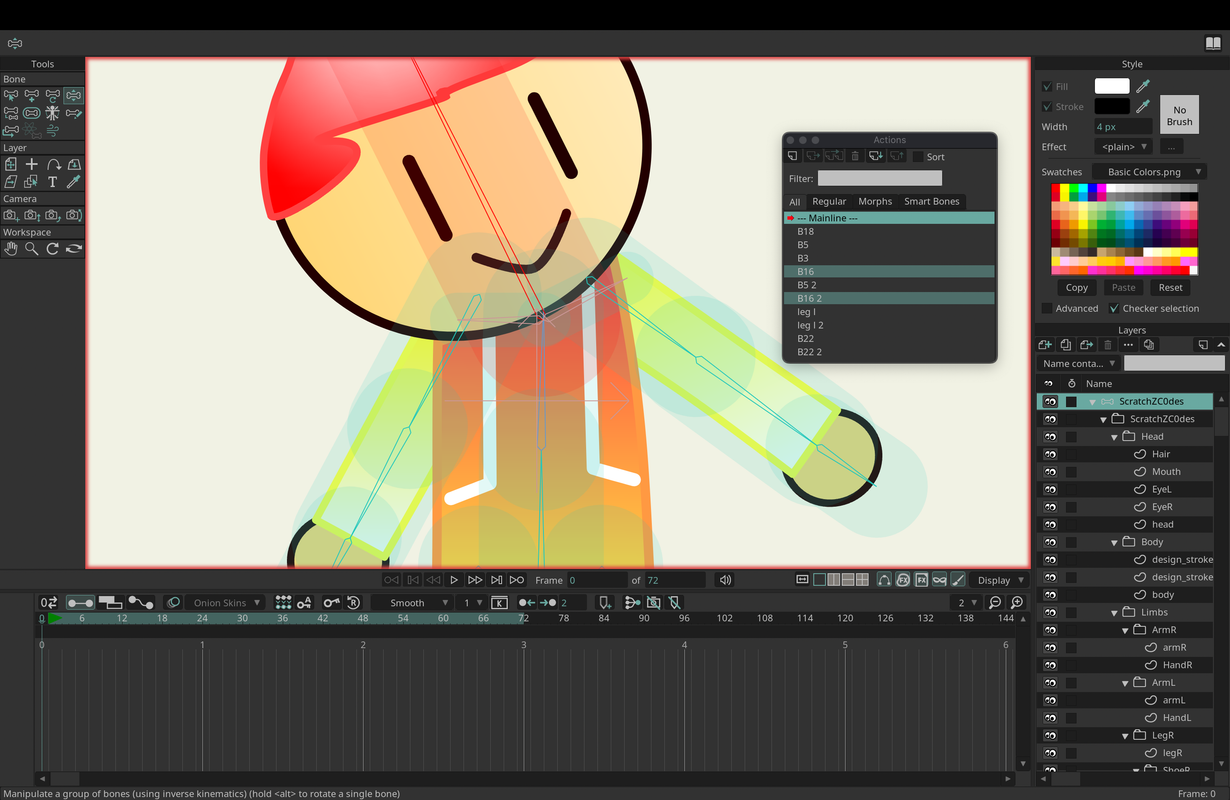The image size is (1230, 800).
Task: Select the Zoom Workspace magnifier tool
Action: [x=32, y=249]
